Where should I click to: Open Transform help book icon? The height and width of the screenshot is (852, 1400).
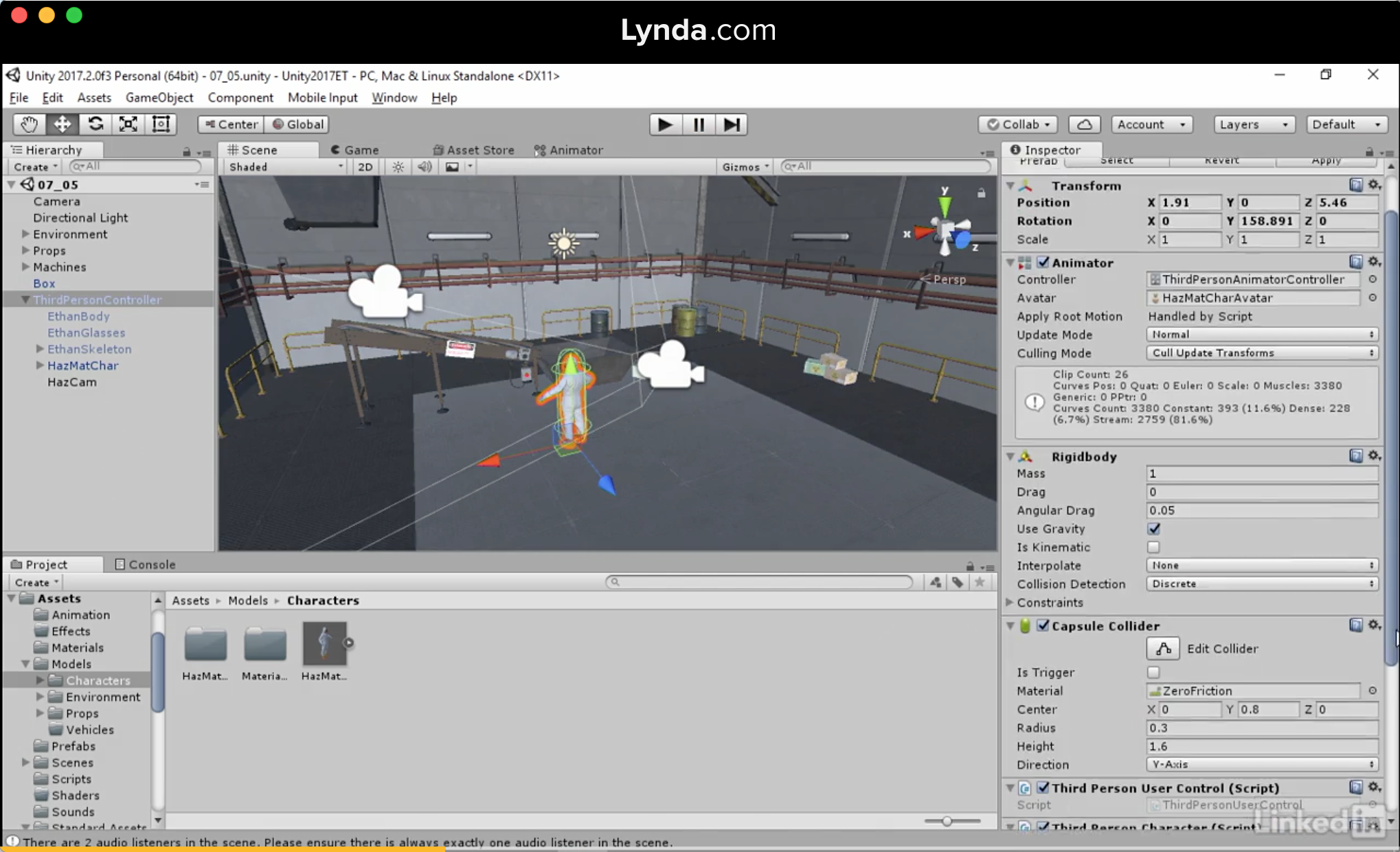1356,185
